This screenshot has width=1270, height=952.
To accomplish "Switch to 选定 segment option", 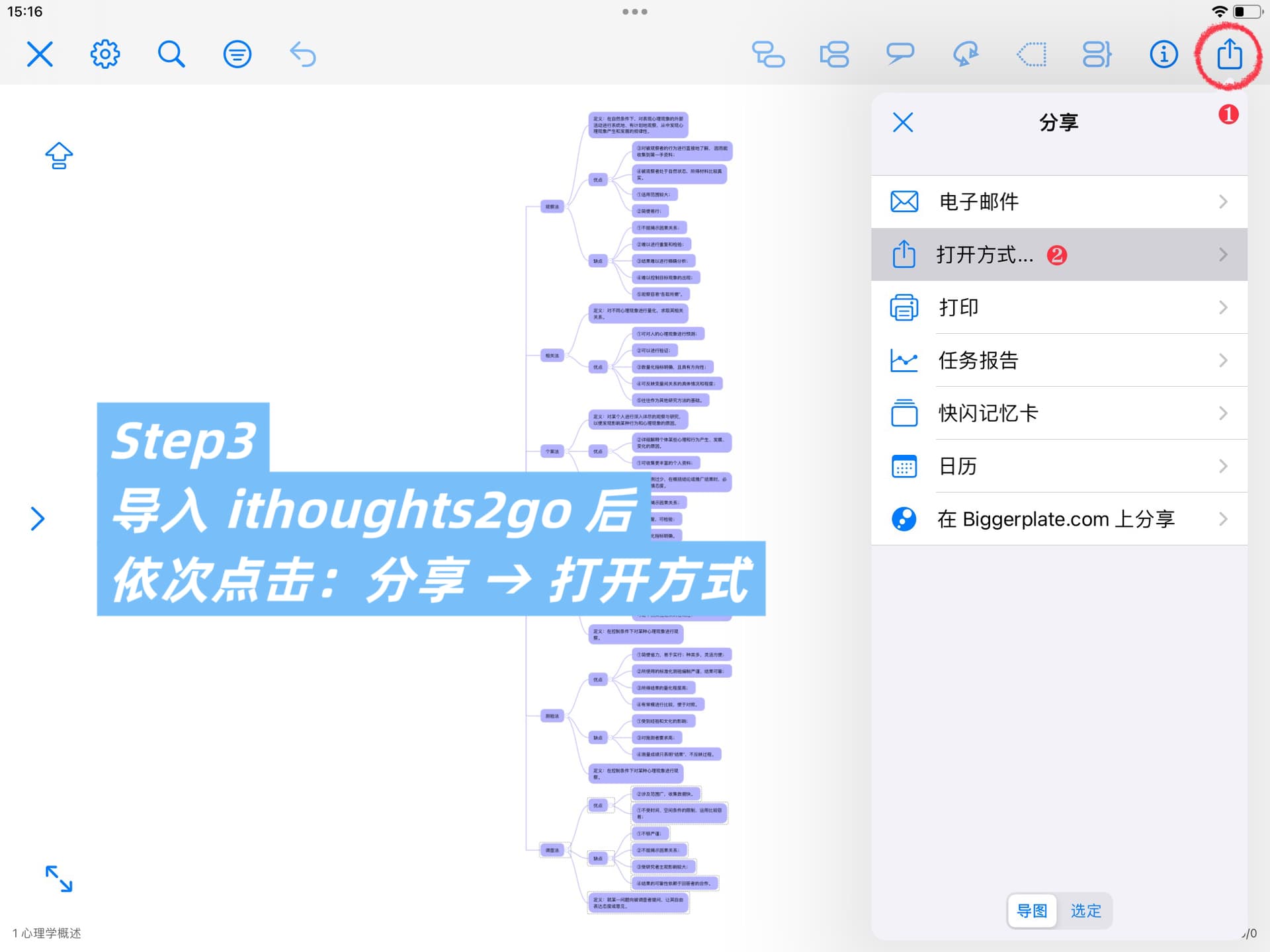I will [1085, 910].
